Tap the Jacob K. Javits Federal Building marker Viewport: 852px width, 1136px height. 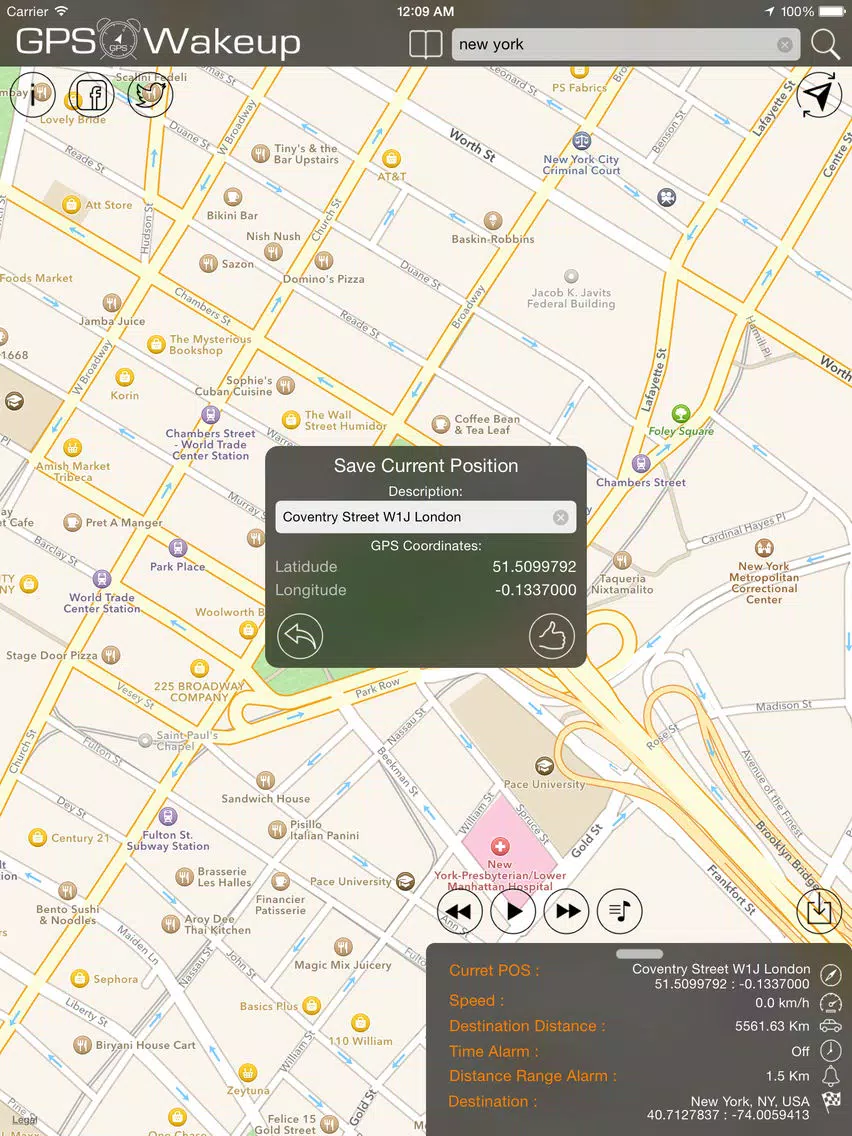(x=572, y=276)
